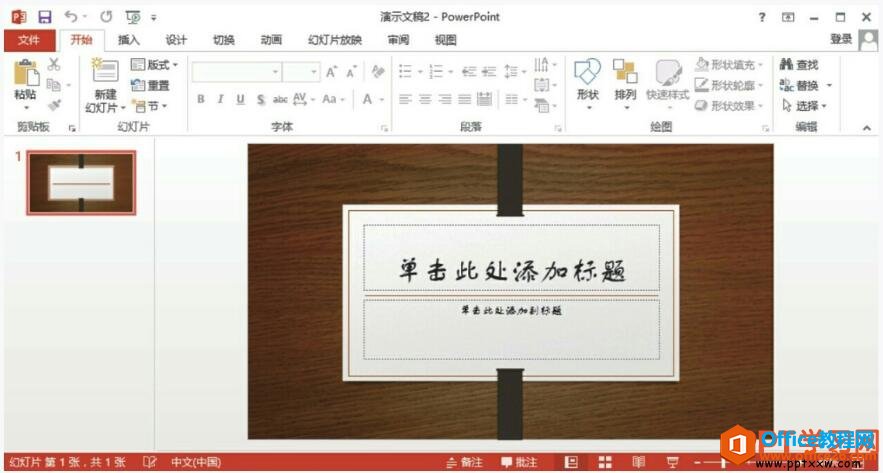Cut selection with the scissors icon
This screenshot has width=883, height=473.
pos(53,64)
